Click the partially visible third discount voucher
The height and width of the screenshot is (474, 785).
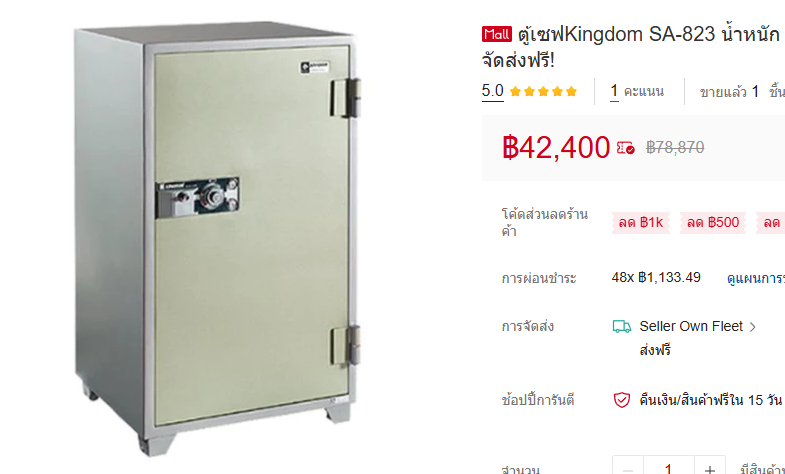770,222
